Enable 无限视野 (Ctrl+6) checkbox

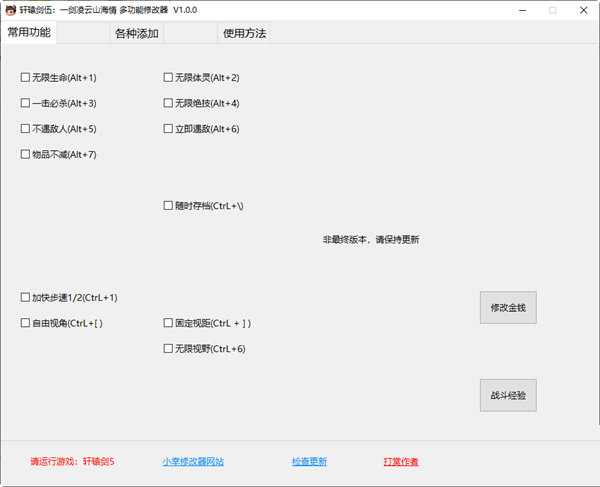pos(168,349)
